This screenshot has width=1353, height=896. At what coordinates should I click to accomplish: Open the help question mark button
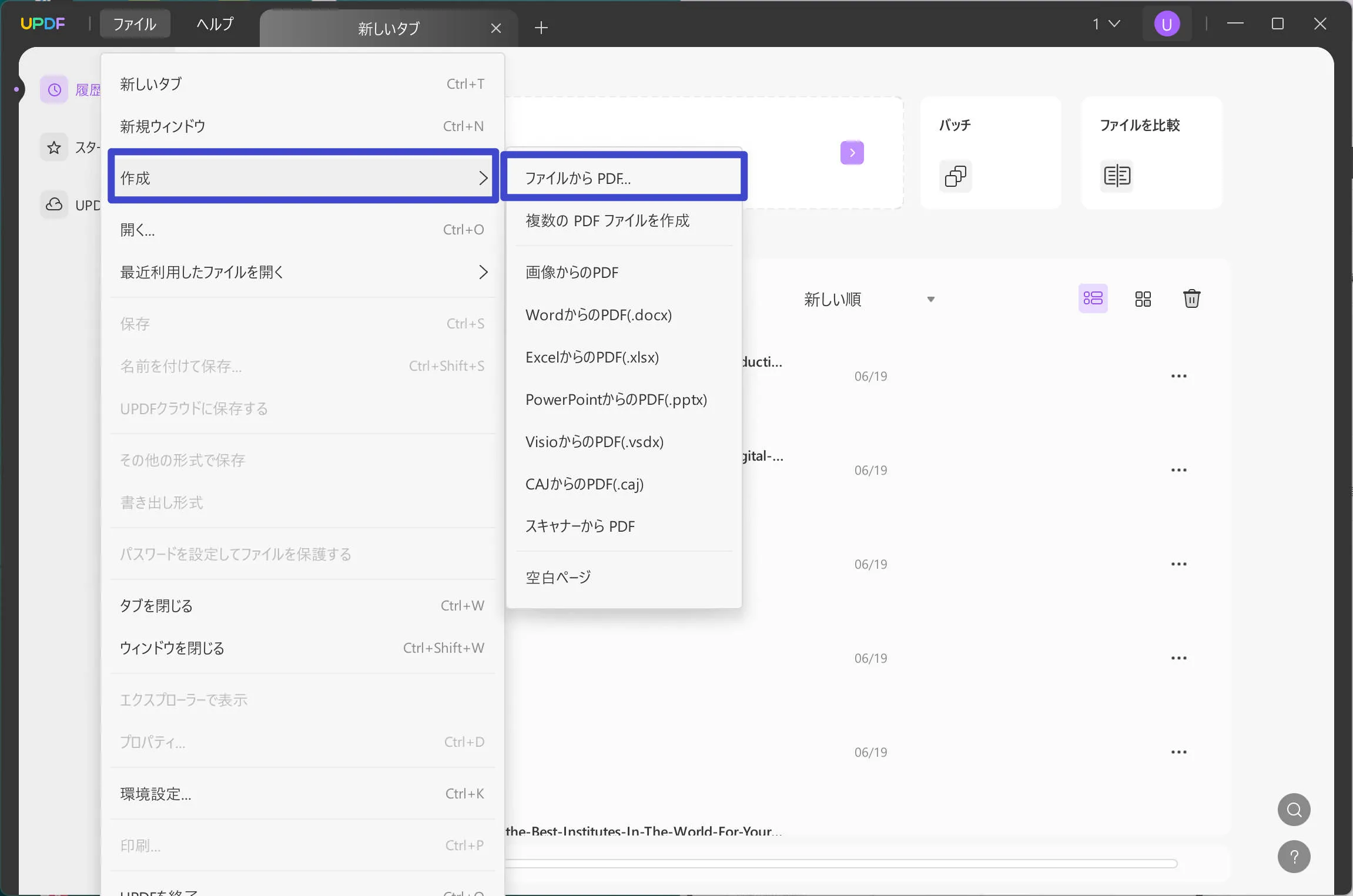(1294, 857)
